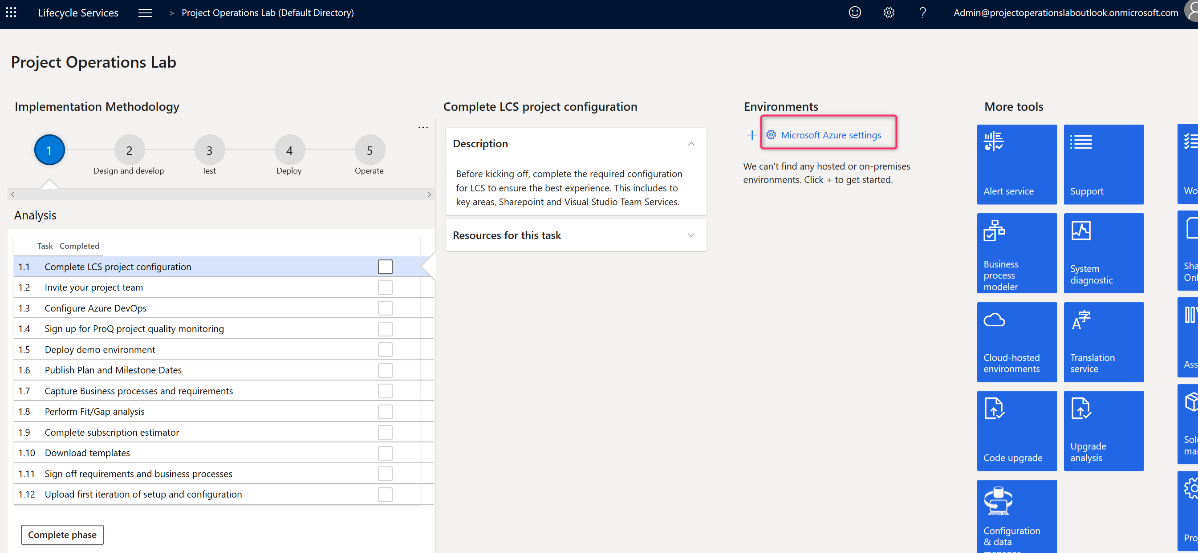
Task: Check Upload first iteration checkbox
Action: click(386, 494)
